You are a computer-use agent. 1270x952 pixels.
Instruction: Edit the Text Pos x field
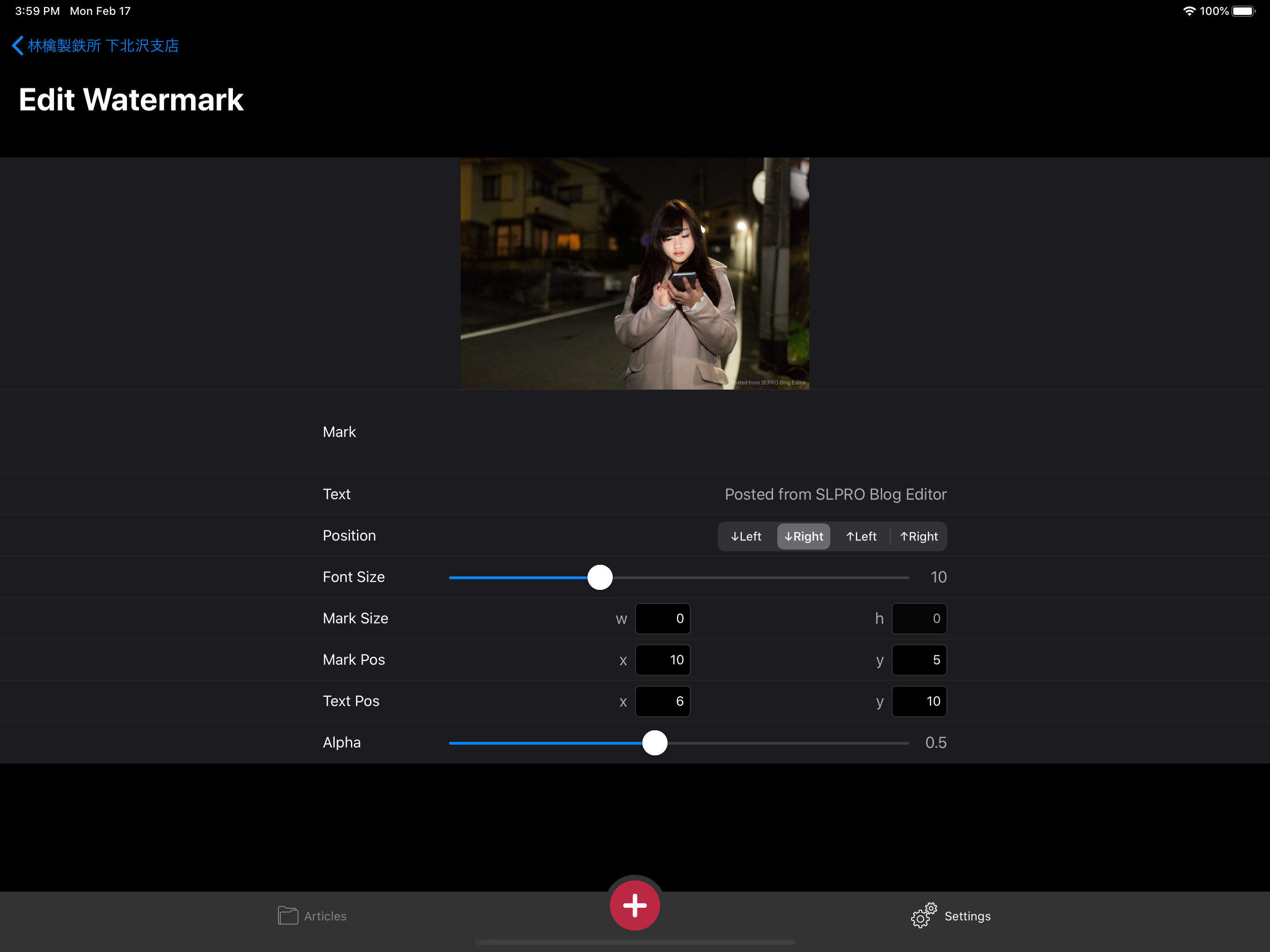click(x=662, y=701)
